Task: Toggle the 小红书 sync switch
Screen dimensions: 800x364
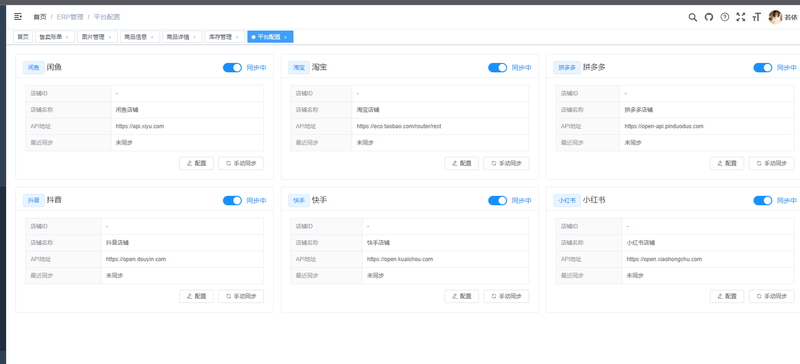Action: (763, 200)
